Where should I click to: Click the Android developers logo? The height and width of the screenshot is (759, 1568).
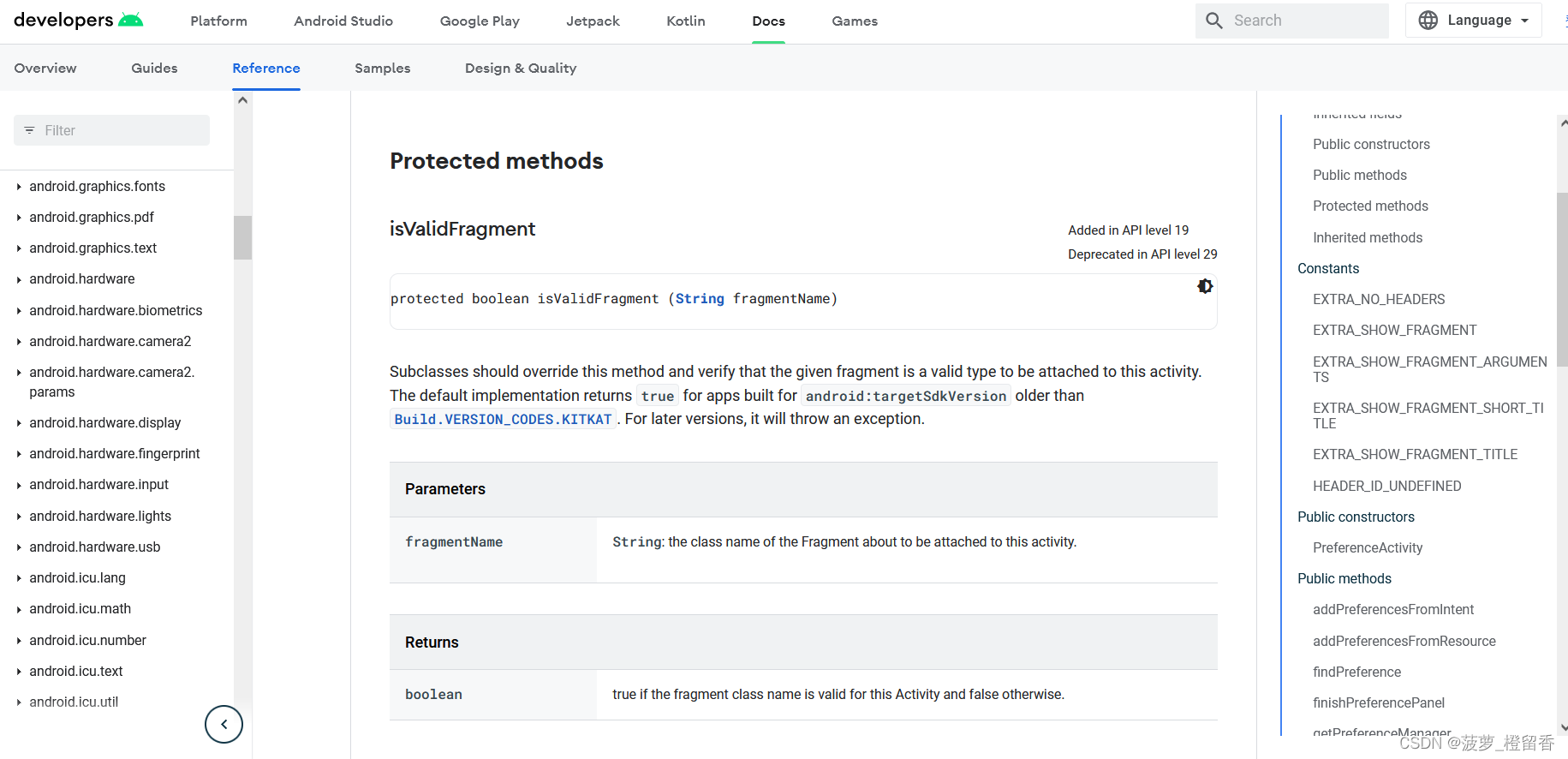click(x=78, y=21)
